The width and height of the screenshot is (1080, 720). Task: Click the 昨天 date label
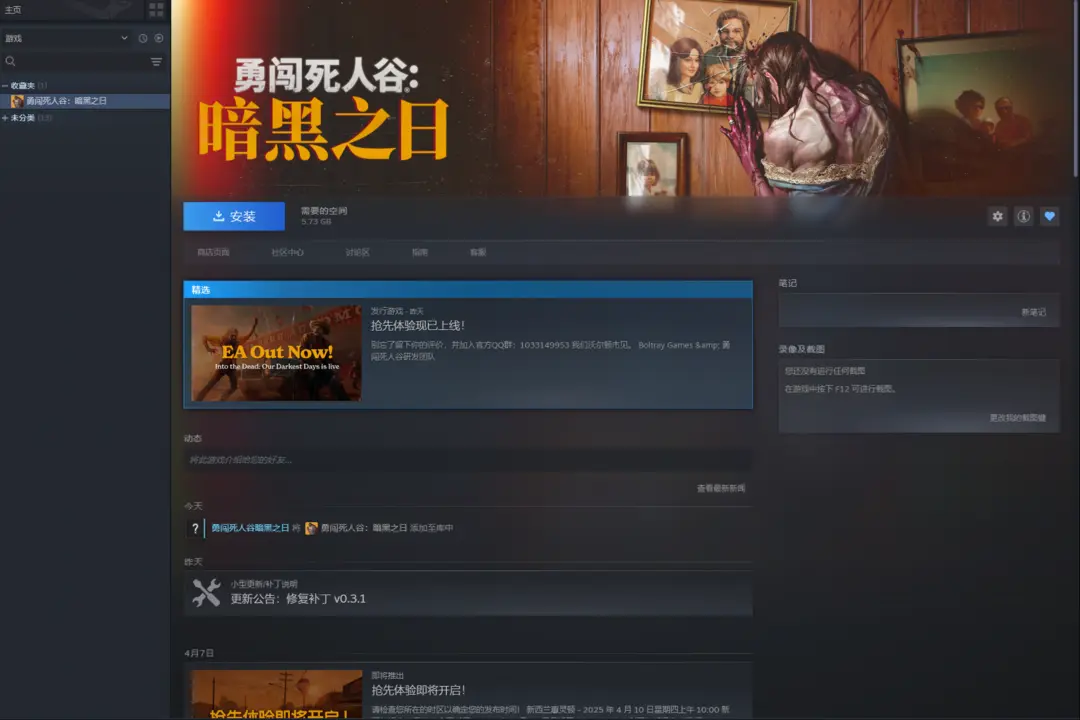point(194,562)
